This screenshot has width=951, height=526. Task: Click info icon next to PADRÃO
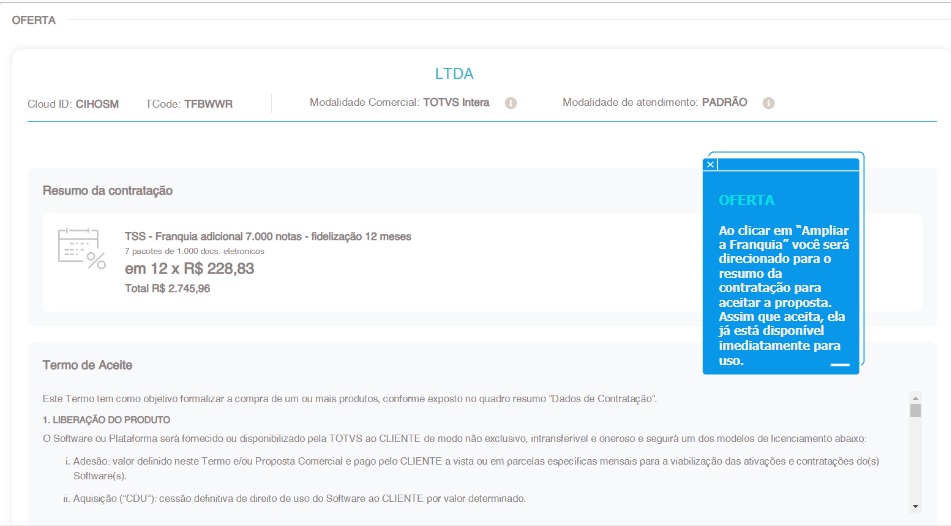click(768, 103)
